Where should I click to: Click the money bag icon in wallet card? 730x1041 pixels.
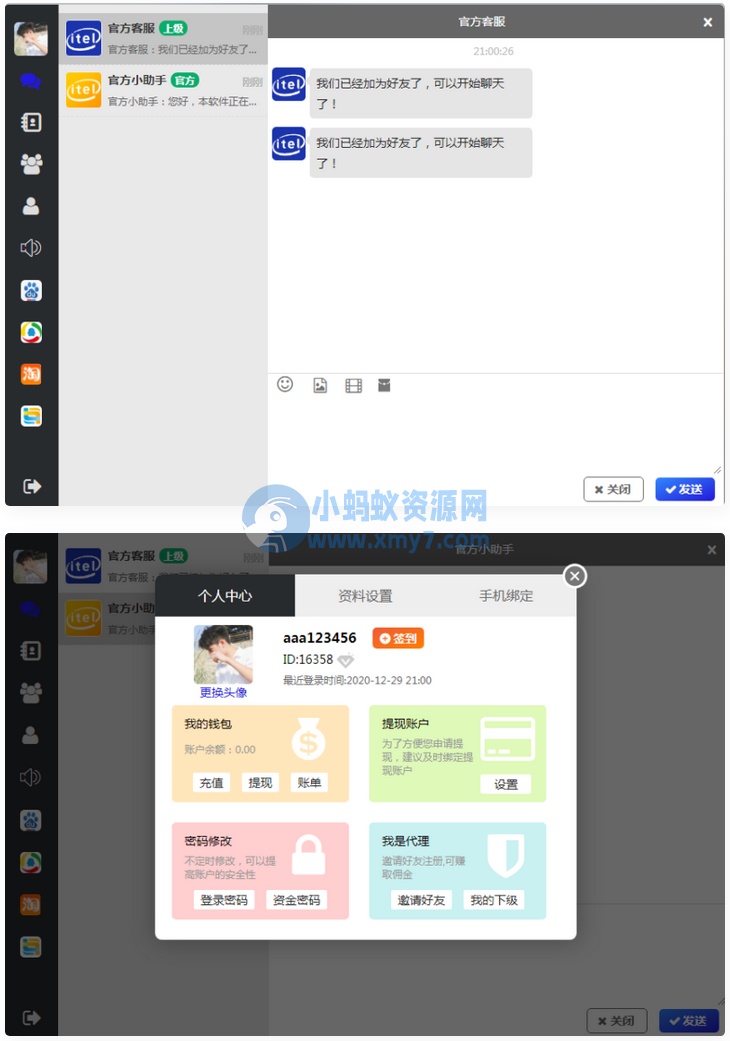point(309,739)
